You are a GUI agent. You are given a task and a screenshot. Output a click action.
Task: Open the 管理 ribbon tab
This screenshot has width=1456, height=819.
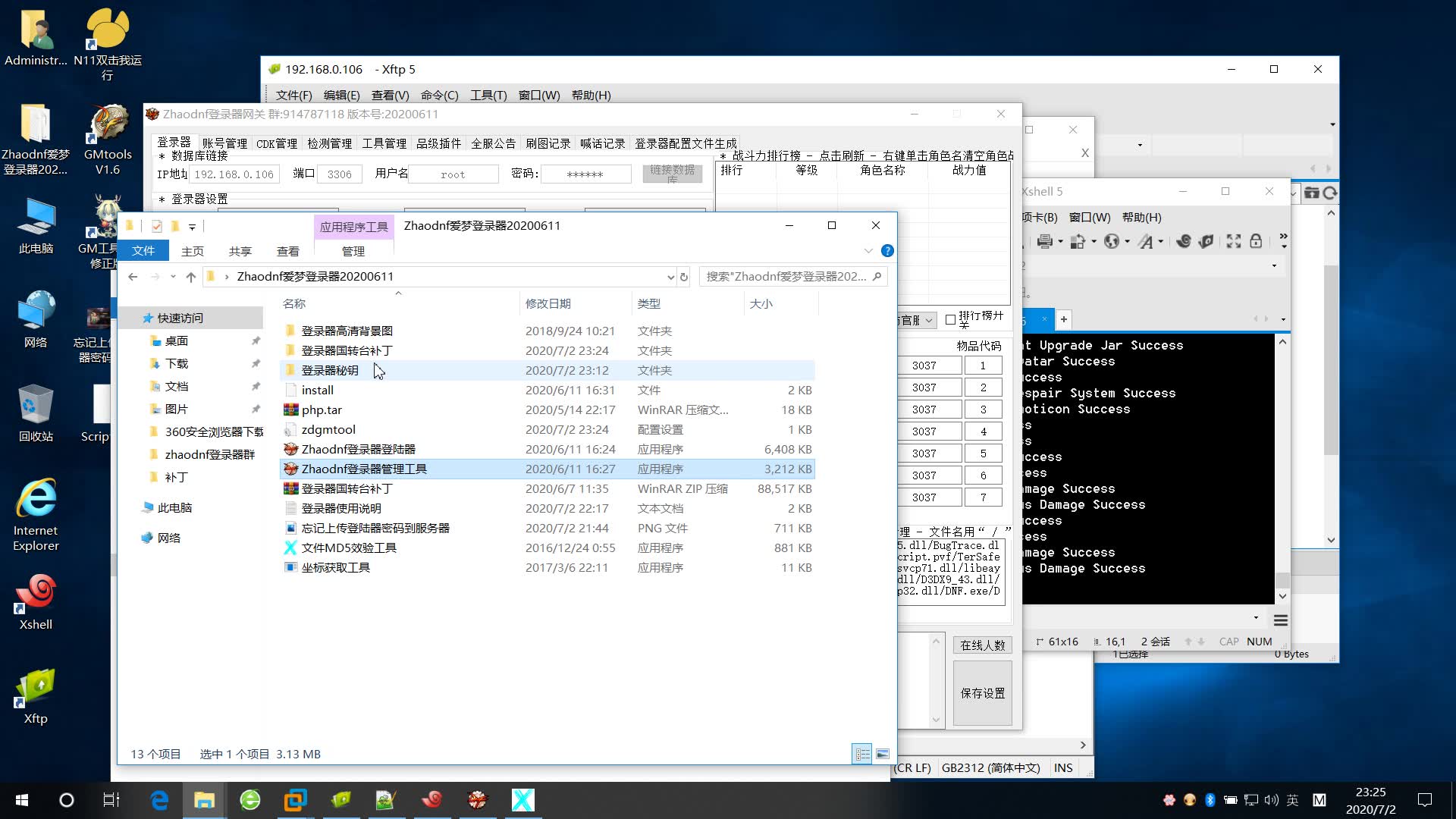(353, 251)
